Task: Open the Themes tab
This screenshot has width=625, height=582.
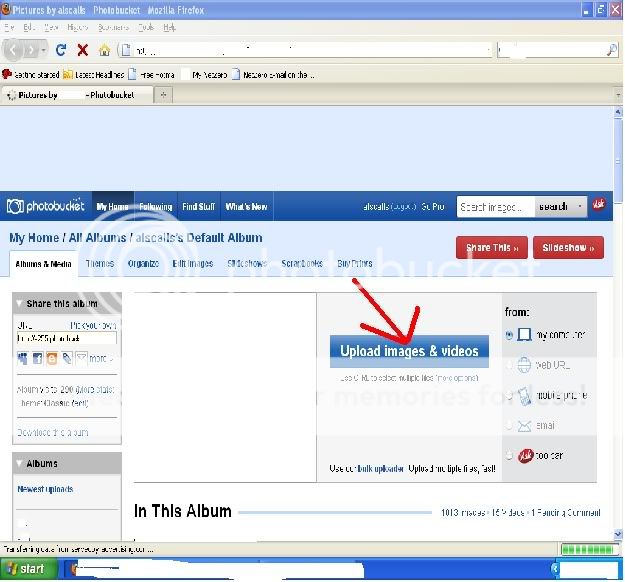Action: click(x=100, y=263)
